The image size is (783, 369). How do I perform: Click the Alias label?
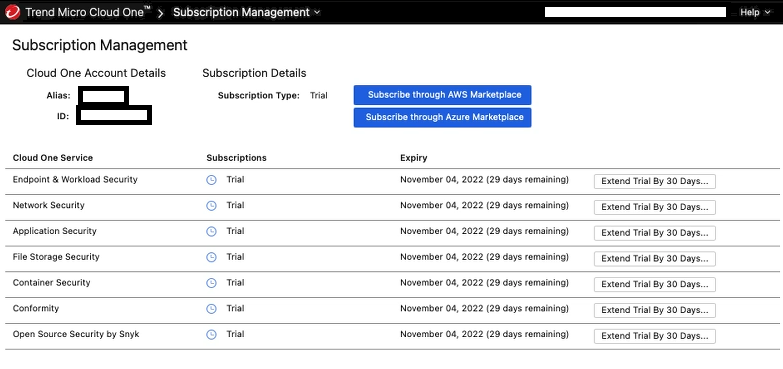pyautogui.click(x=58, y=95)
